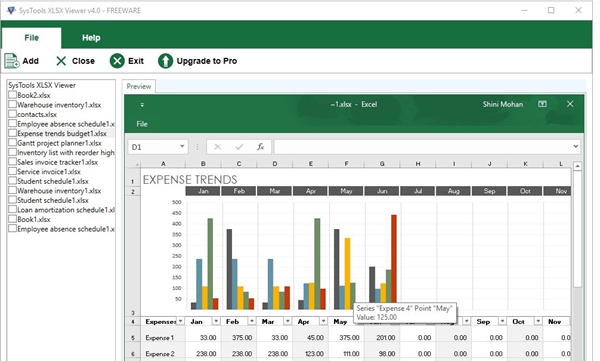Click the formula bar cancel X icon

pos(217,147)
